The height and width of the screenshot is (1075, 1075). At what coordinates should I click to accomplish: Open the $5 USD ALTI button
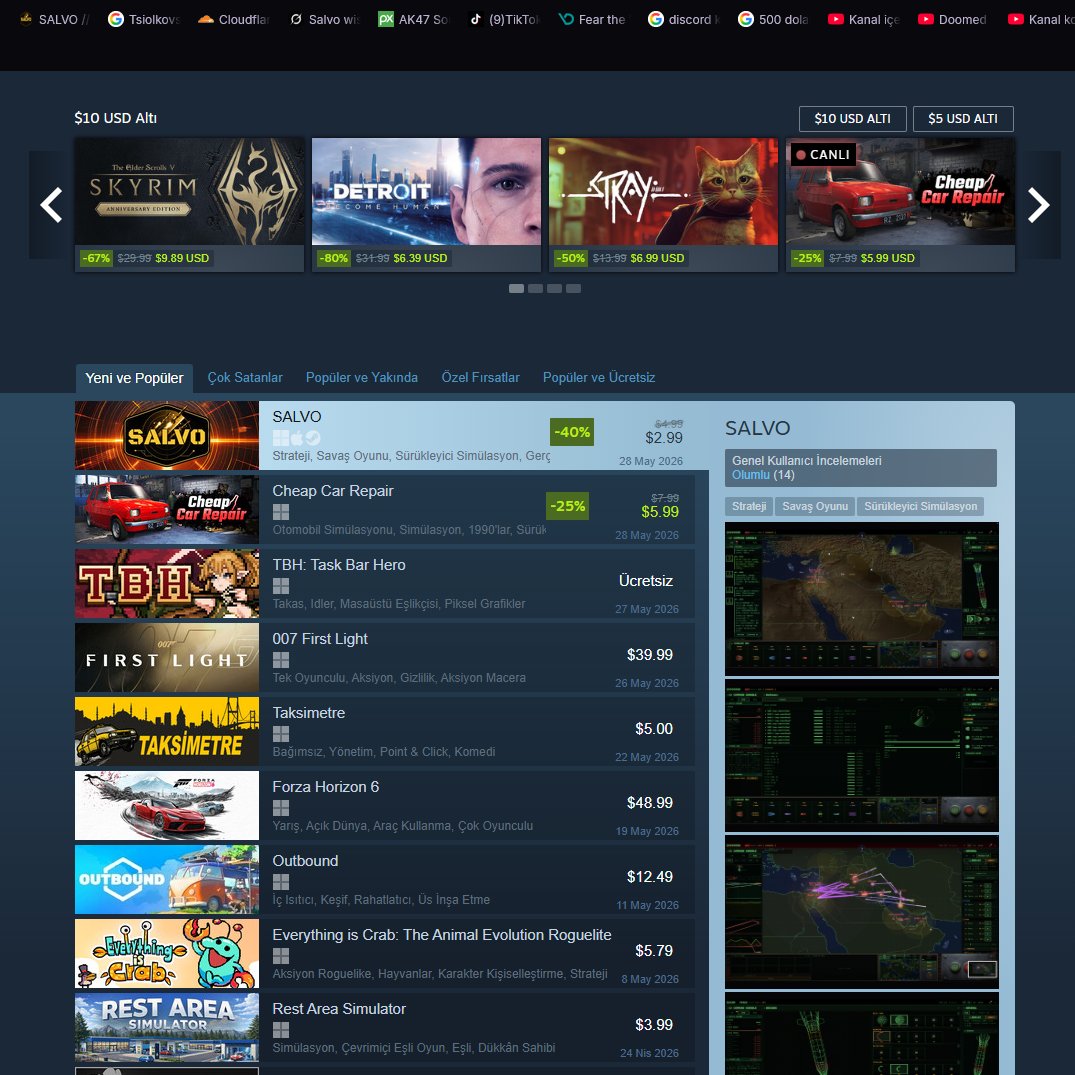(963, 119)
